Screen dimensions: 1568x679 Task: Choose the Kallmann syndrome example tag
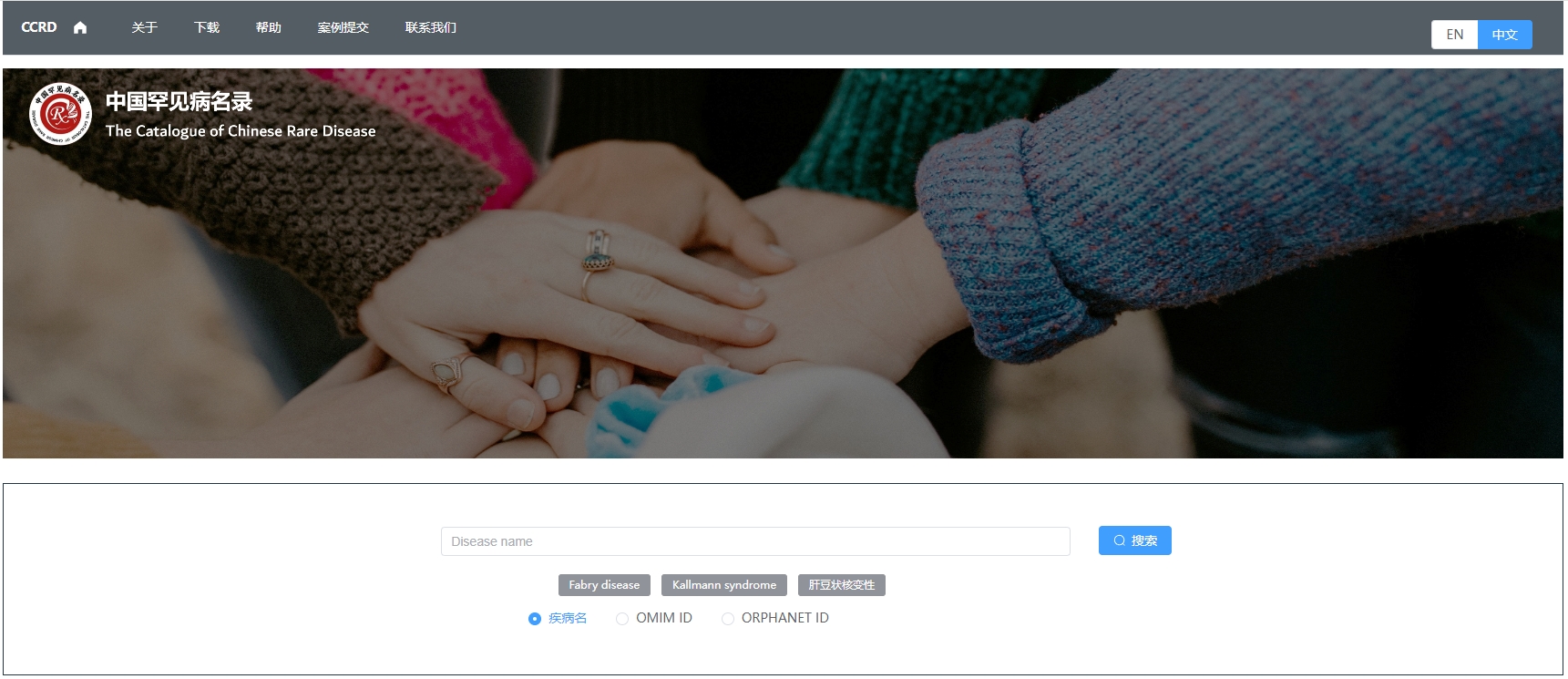pyautogui.click(x=724, y=585)
